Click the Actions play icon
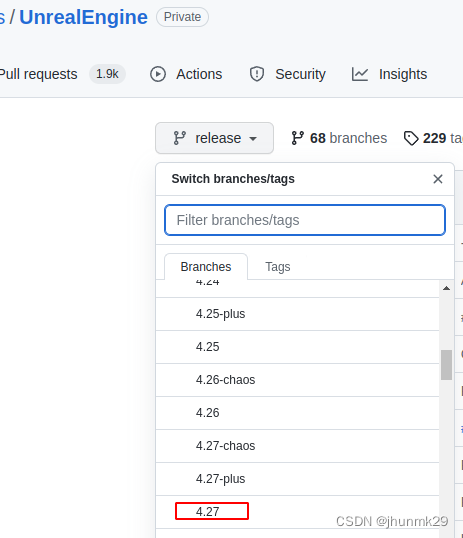 click(158, 74)
